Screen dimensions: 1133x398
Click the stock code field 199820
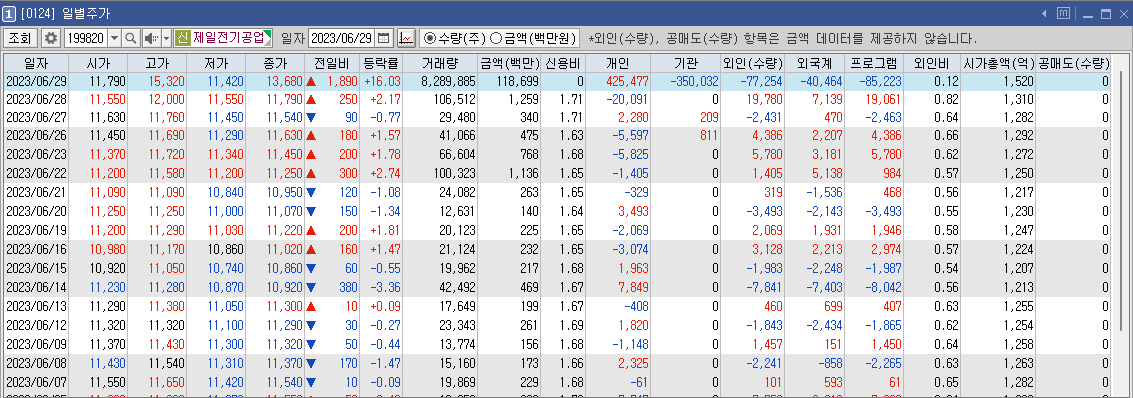[x=85, y=38]
